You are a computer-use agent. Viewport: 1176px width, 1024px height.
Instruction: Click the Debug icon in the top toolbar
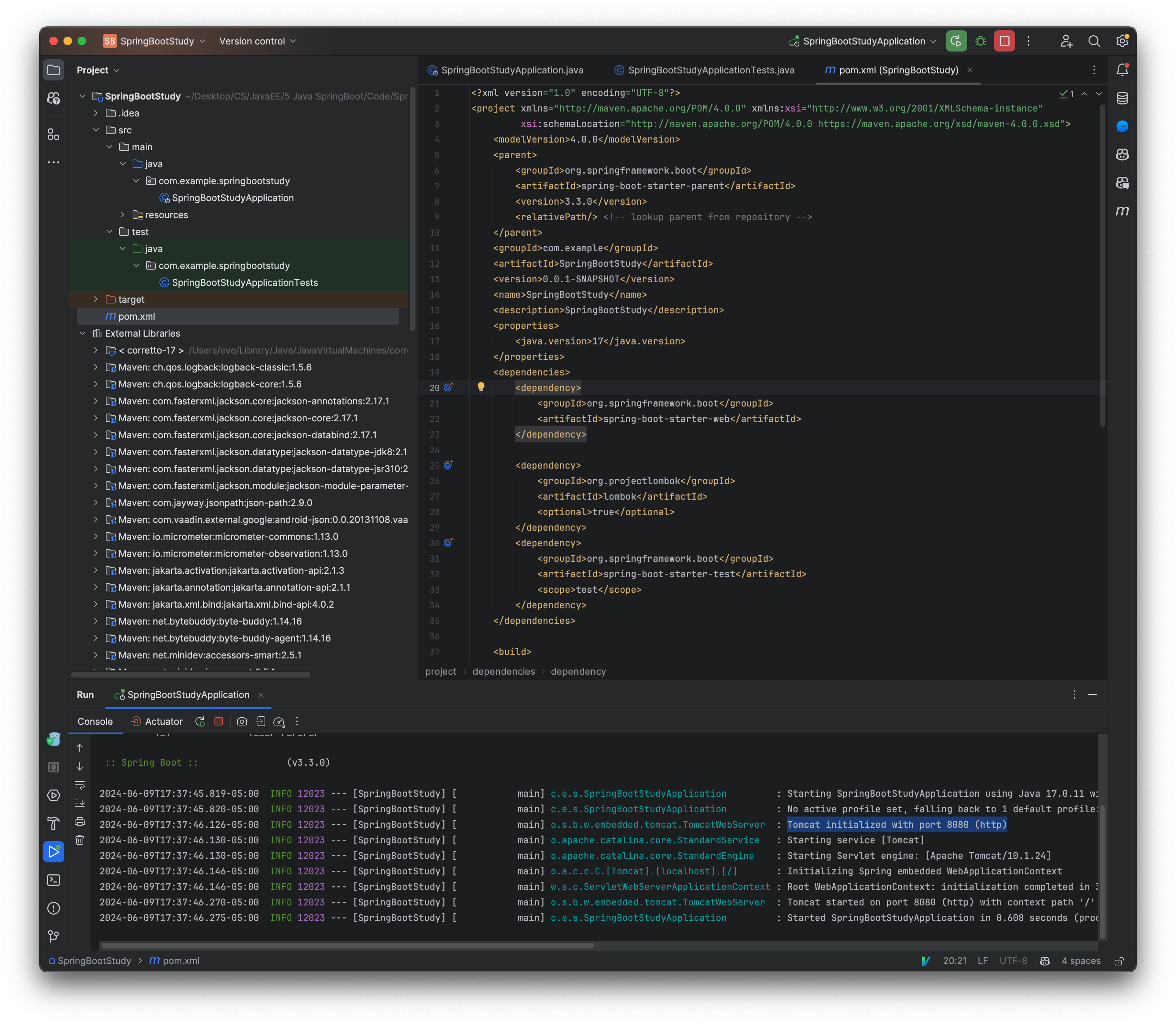[x=981, y=41]
